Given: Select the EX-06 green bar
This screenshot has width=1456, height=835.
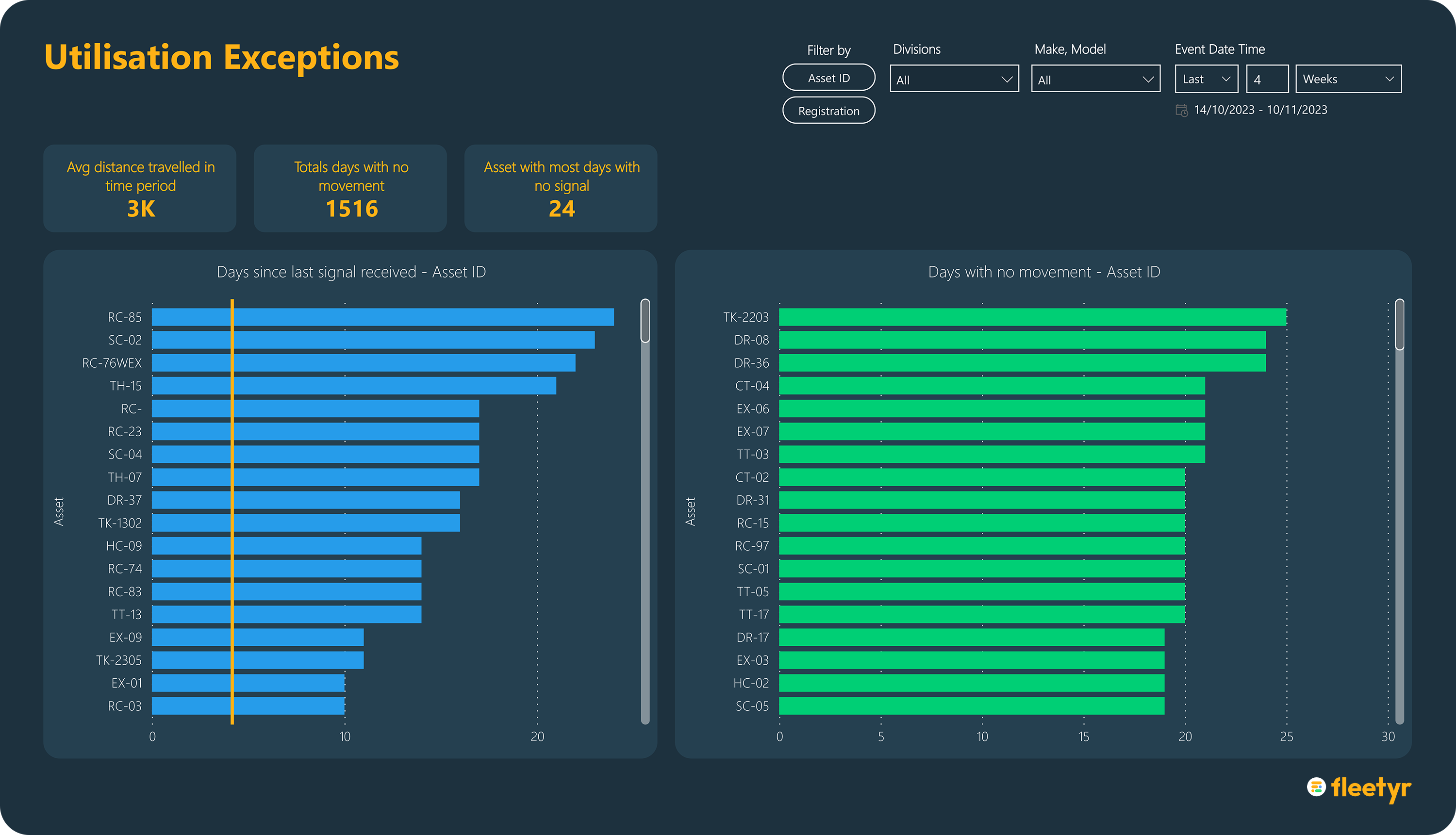Looking at the screenshot, I should click(992, 409).
